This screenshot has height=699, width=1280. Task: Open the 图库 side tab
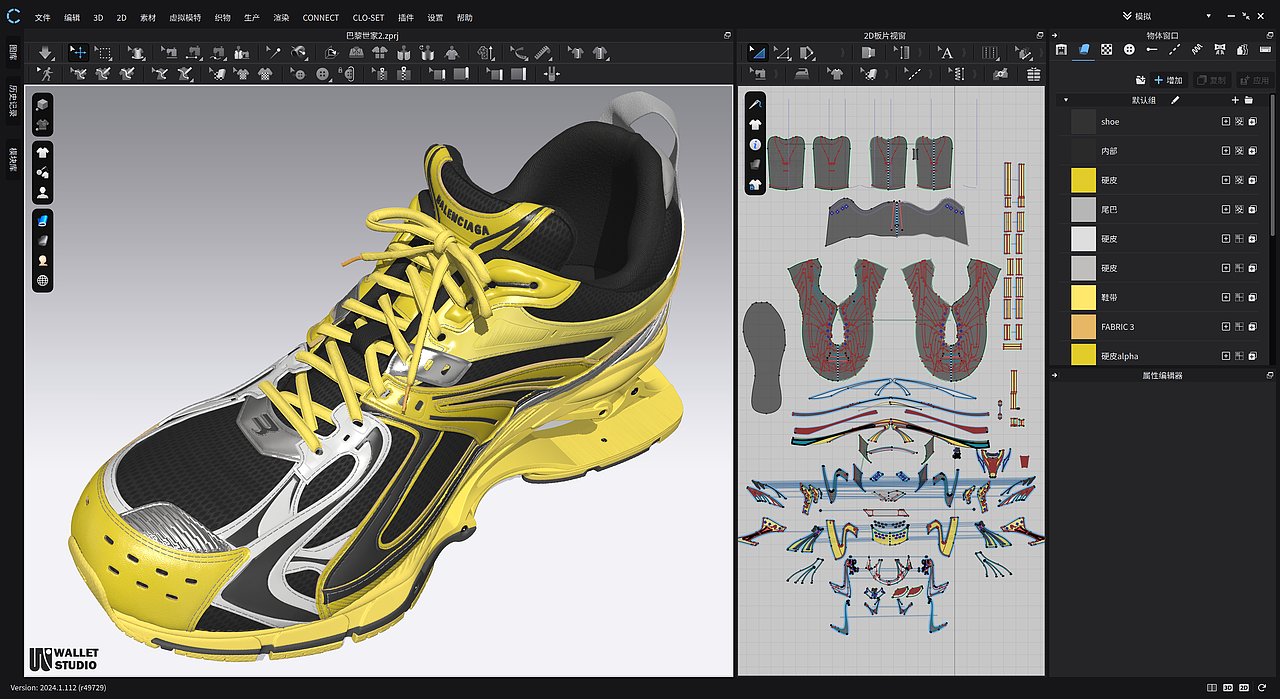[13, 53]
